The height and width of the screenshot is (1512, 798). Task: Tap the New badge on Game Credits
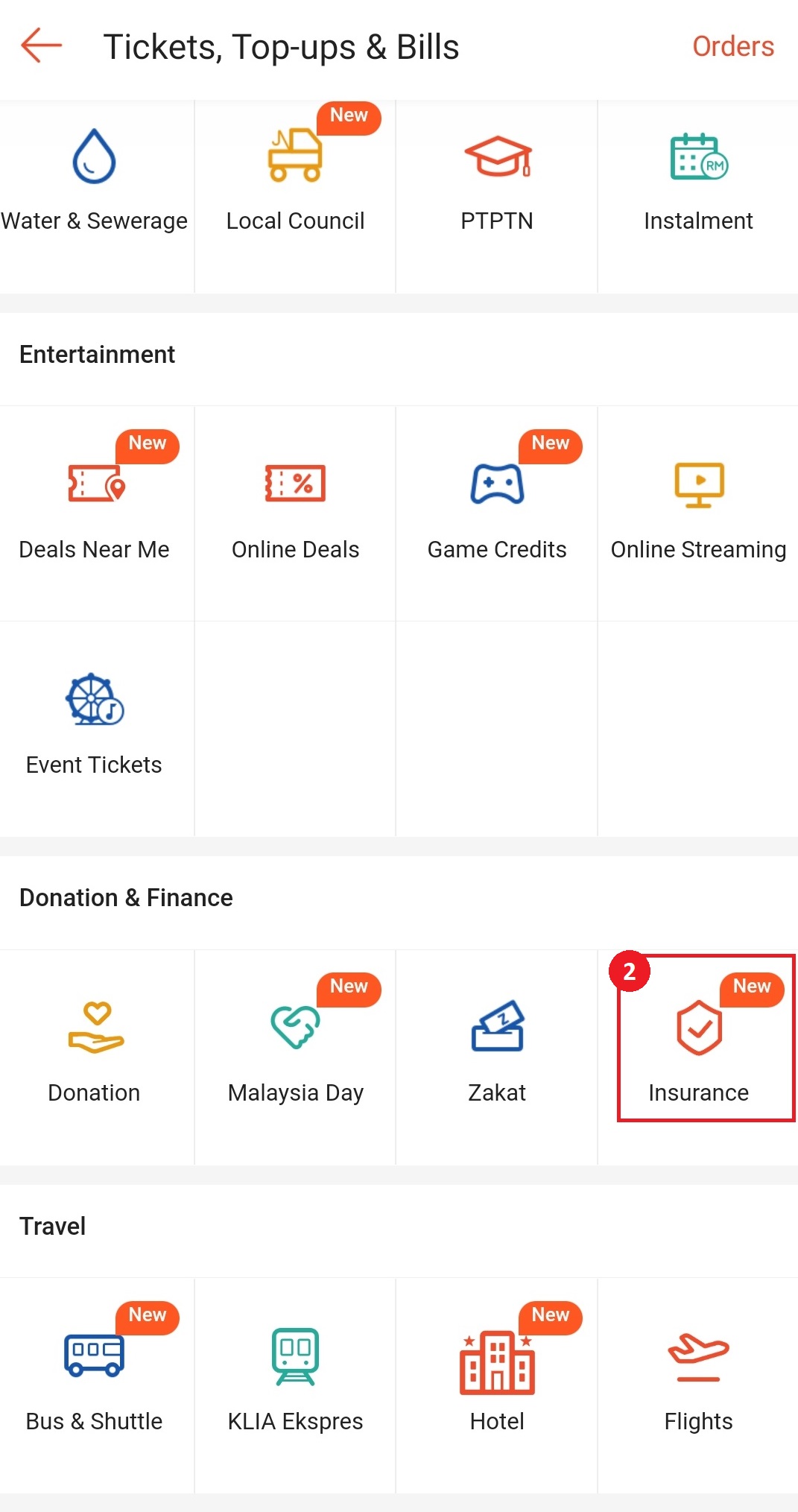tap(550, 444)
